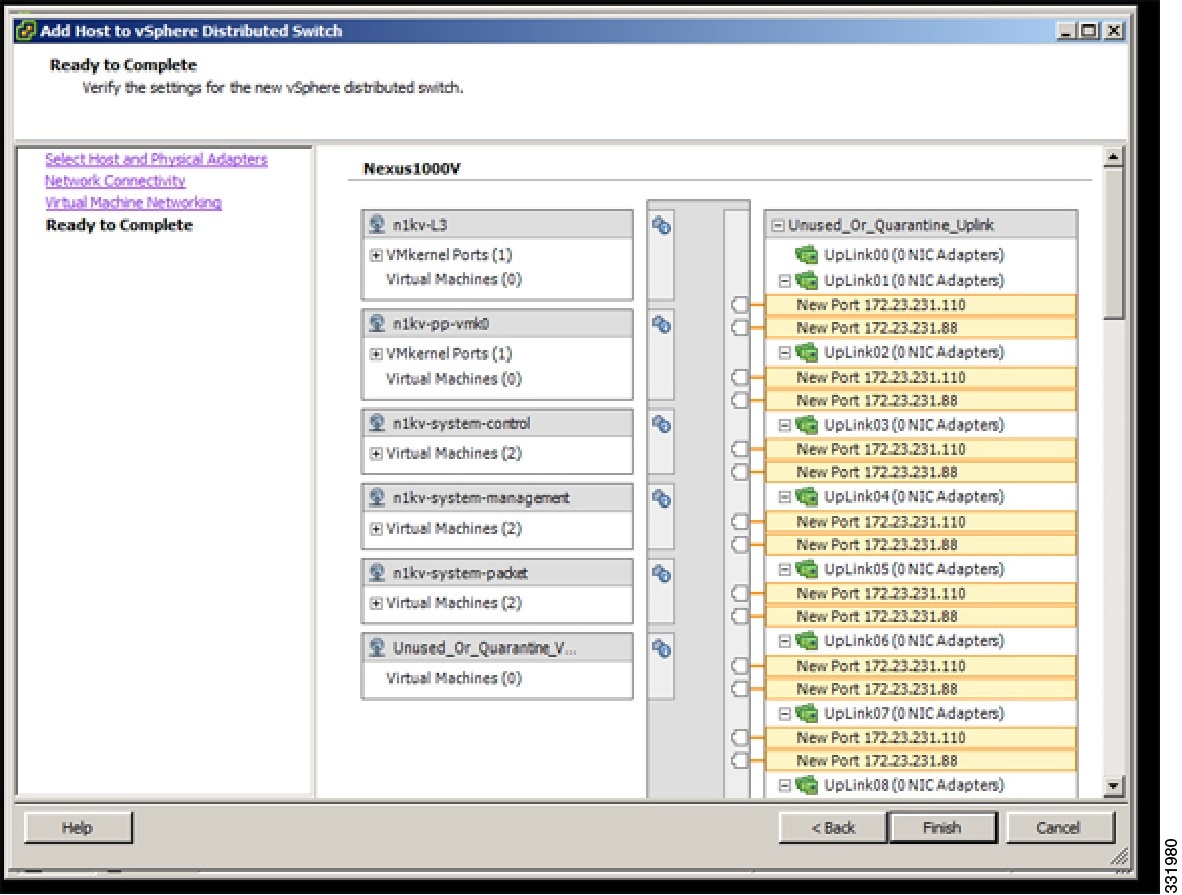This screenshot has height=895, width=1182.
Task: Go to Virtual Machine Networking step
Action: 133,203
